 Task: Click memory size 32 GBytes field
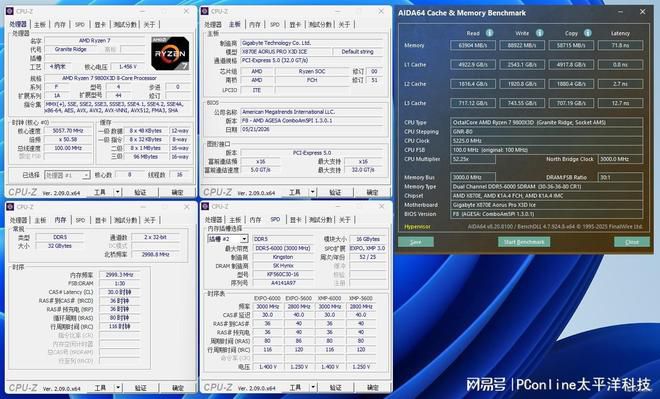[x=60, y=246]
